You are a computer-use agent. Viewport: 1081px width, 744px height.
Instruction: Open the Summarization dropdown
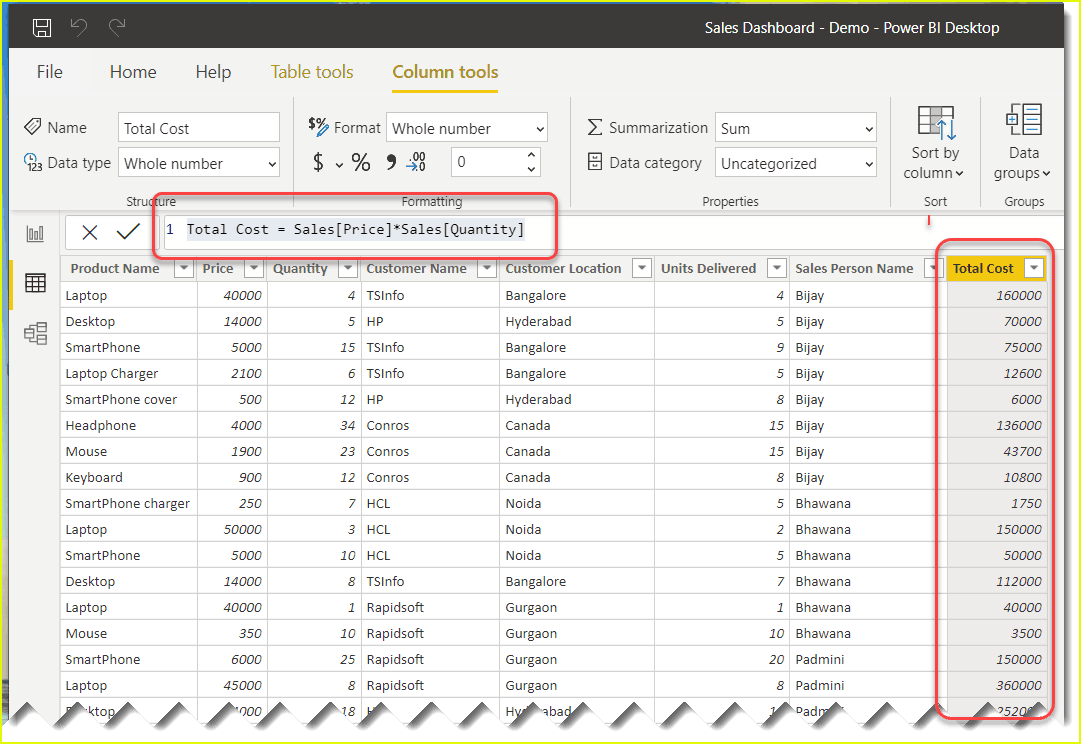[869, 128]
